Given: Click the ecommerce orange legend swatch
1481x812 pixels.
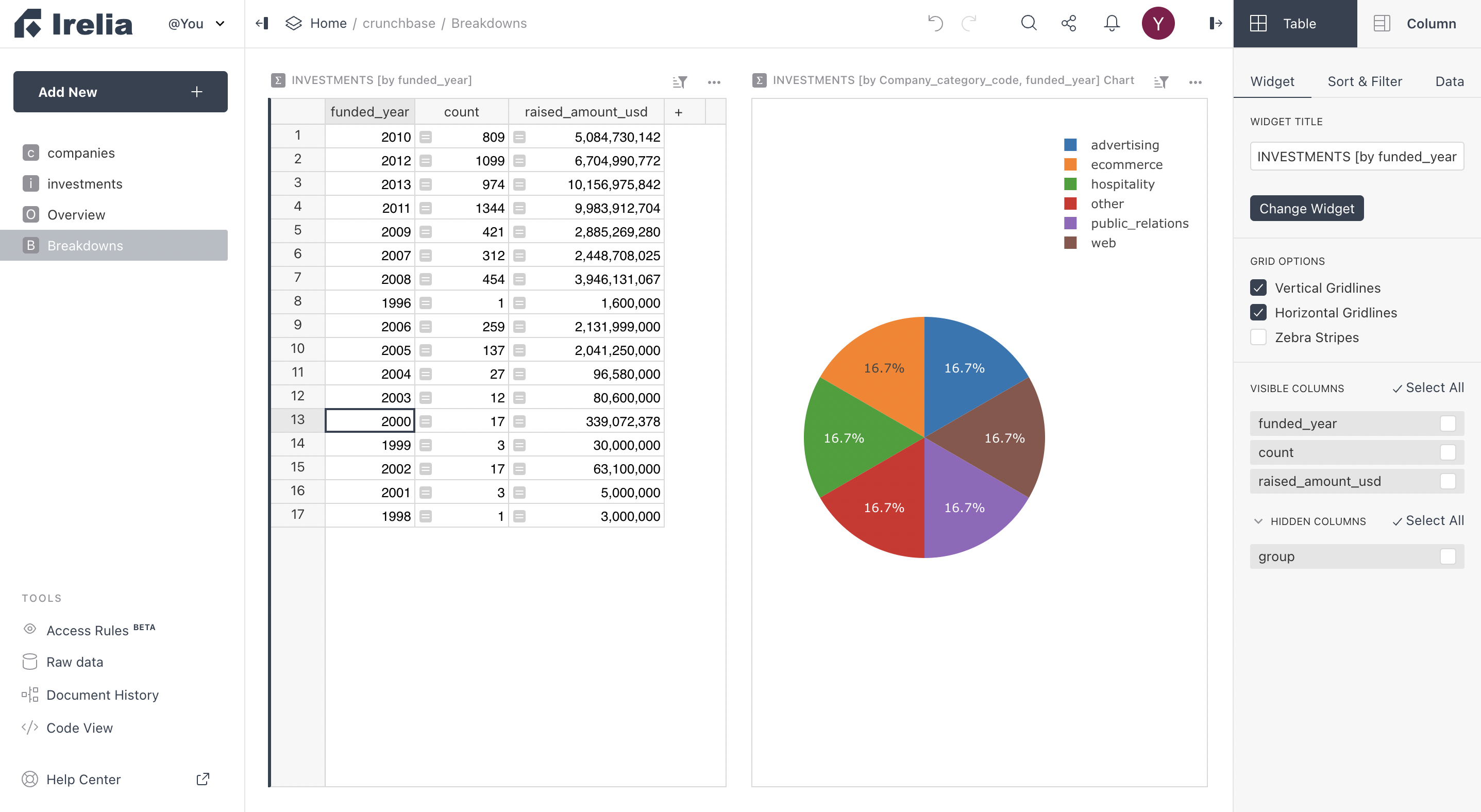Looking at the screenshot, I should coord(1070,164).
